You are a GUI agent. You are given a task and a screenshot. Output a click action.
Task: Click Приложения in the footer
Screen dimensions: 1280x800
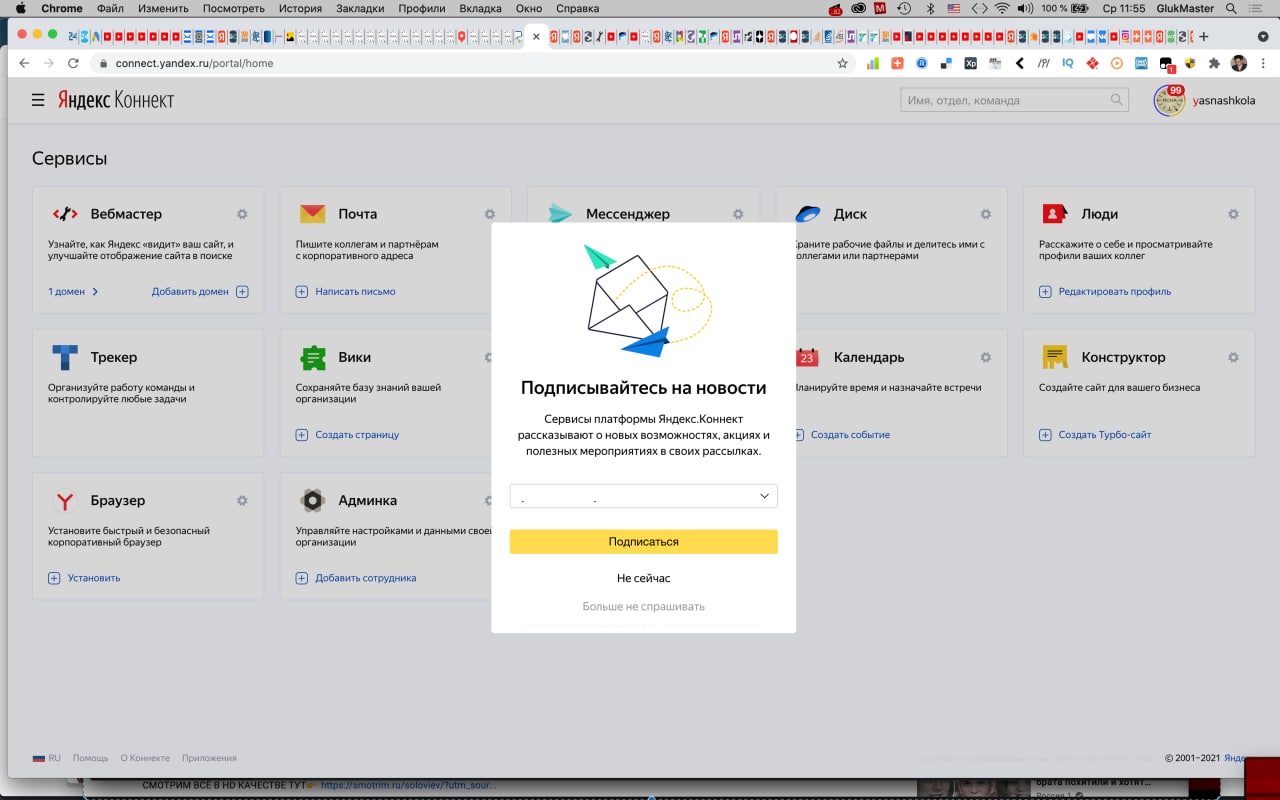pos(209,758)
